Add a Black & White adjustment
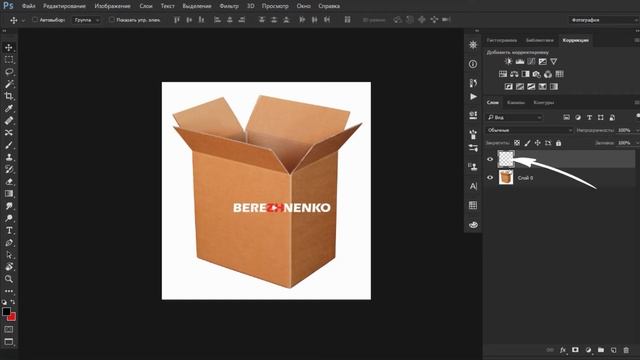 (x=525, y=74)
